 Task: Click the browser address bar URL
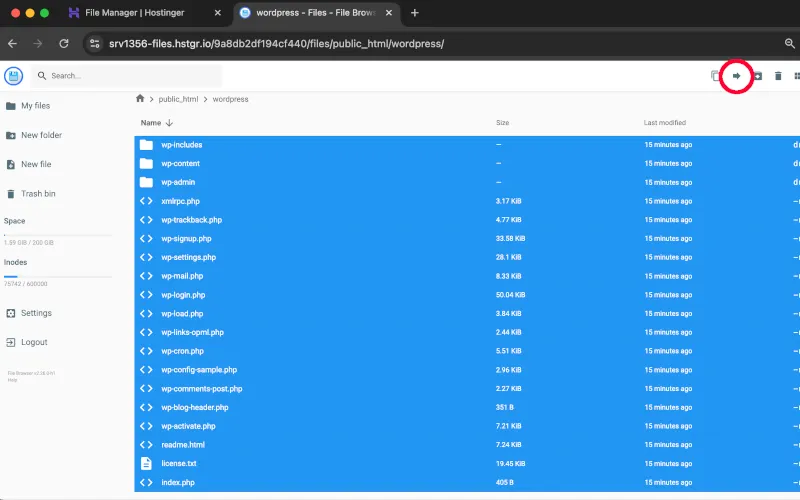[x=276, y=44]
